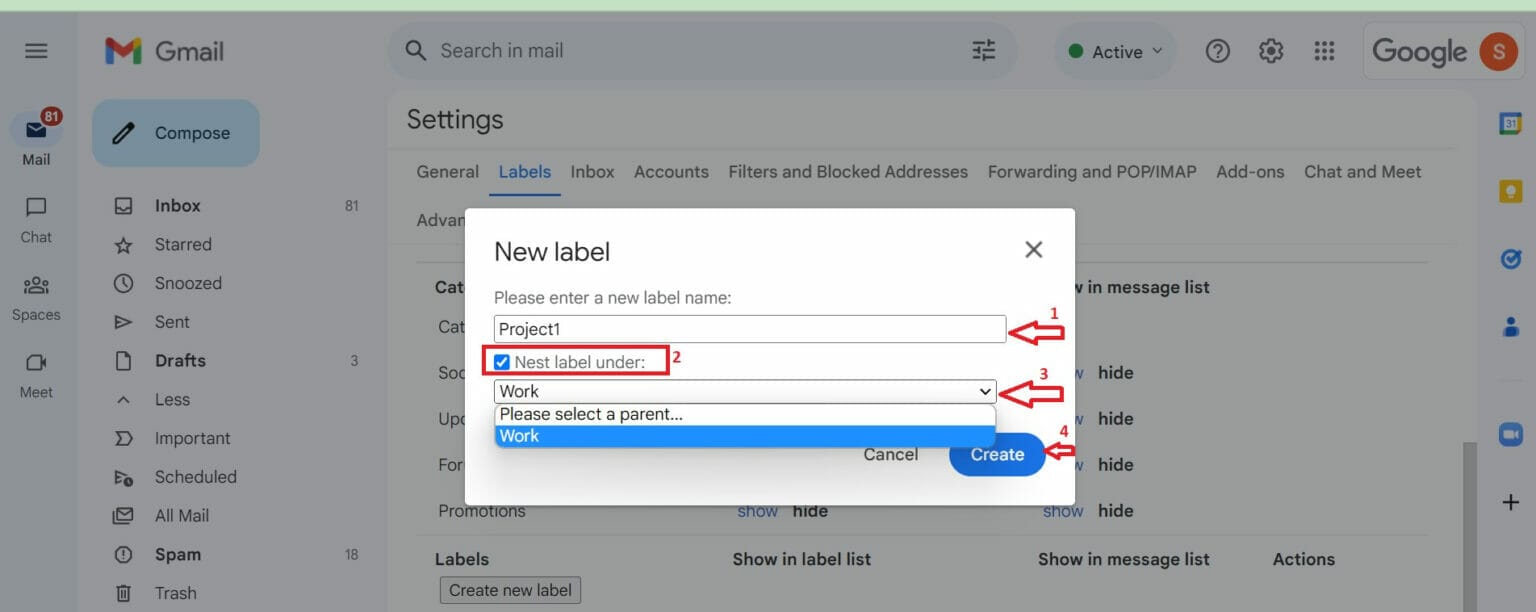1536x612 pixels.
Task: Open Meet from the left sidebar
Action: 36,375
